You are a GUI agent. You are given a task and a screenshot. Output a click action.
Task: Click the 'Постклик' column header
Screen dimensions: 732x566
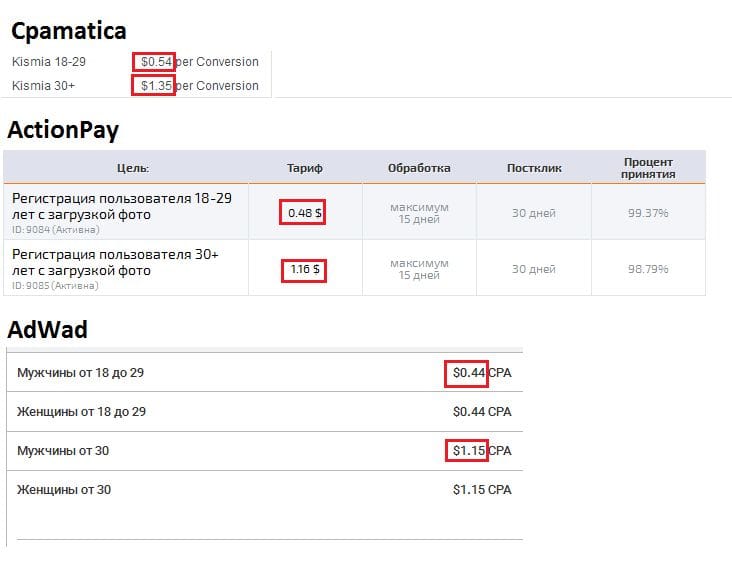pyautogui.click(x=534, y=168)
